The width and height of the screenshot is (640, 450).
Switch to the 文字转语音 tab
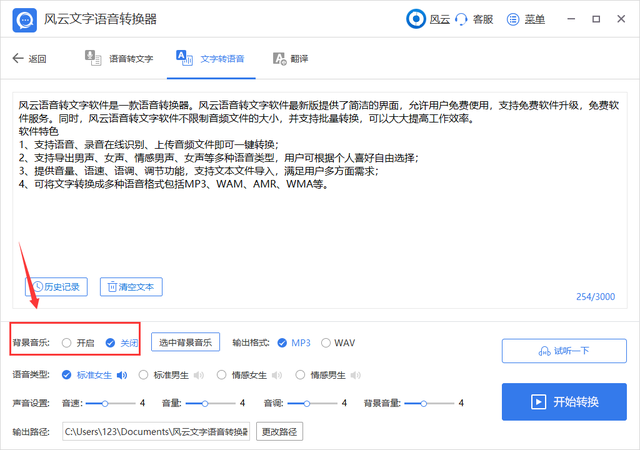pos(210,58)
